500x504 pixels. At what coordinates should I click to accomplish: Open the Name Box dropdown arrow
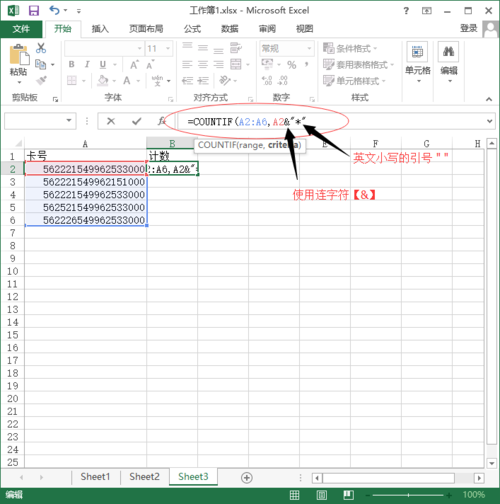click(x=69, y=120)
